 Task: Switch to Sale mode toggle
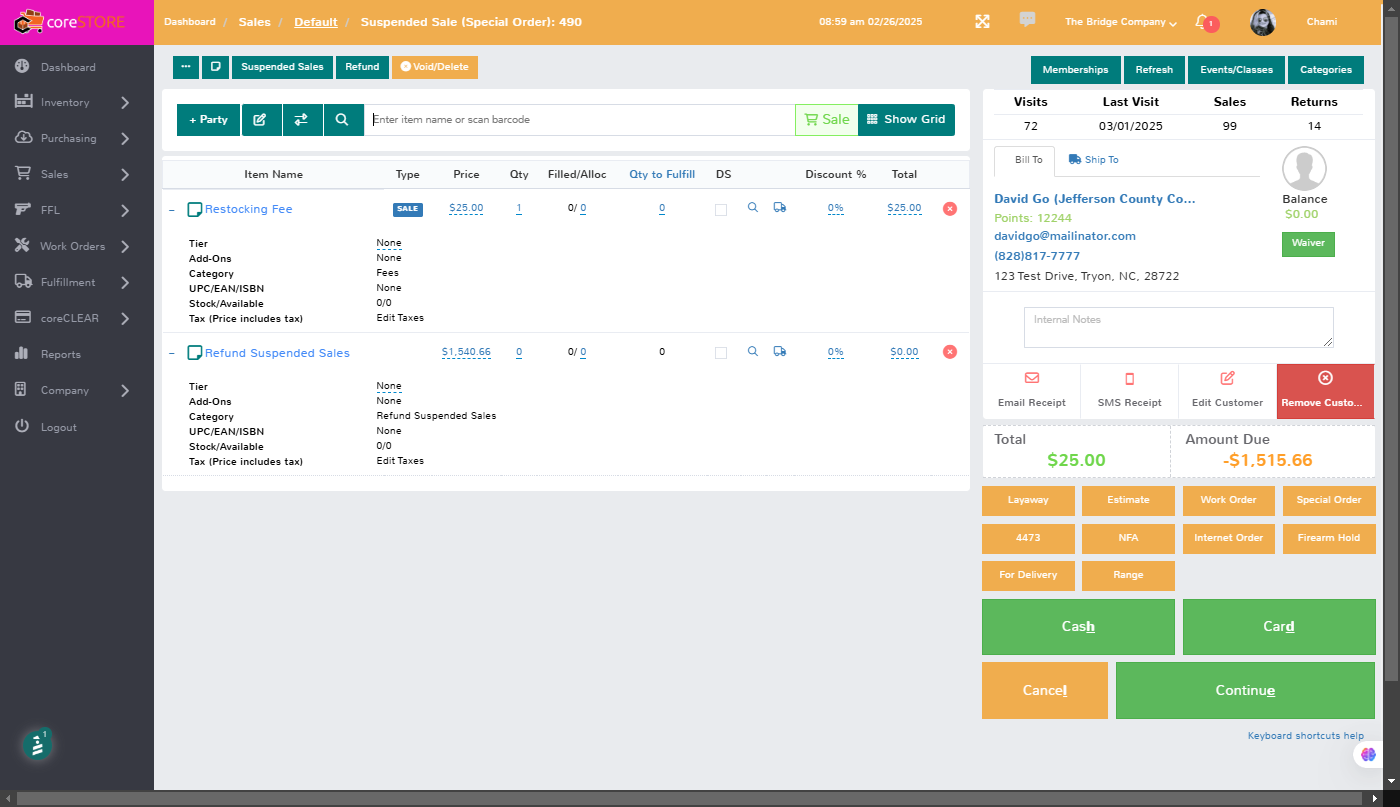point(826,120)
